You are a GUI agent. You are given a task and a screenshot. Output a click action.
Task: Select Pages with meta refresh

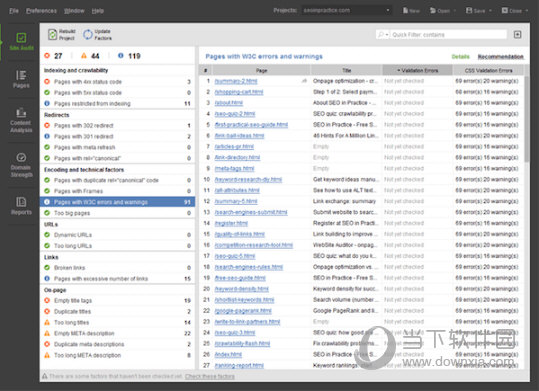coord(118,147)
